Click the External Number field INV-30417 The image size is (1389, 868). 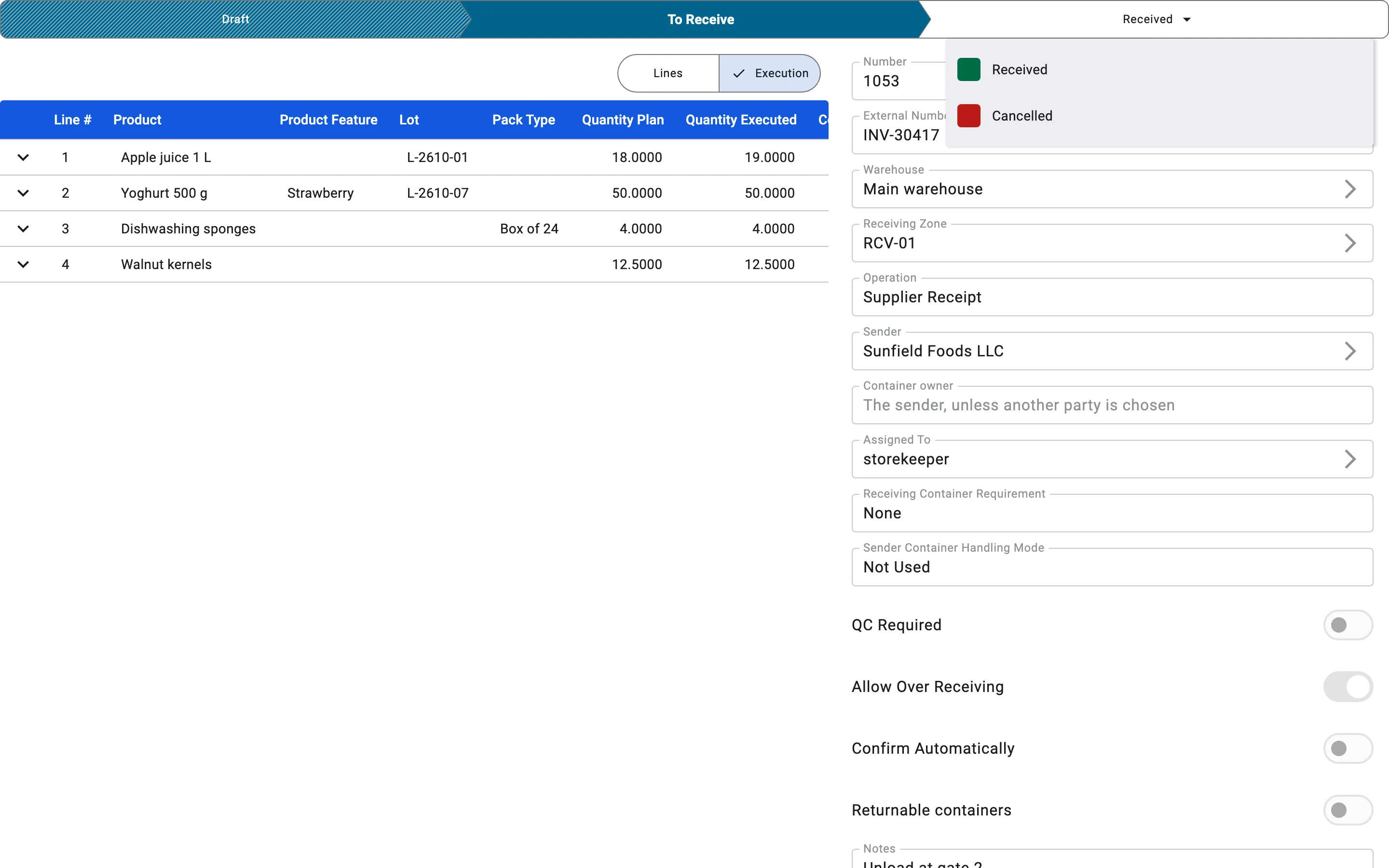click(x=899, y=135)
